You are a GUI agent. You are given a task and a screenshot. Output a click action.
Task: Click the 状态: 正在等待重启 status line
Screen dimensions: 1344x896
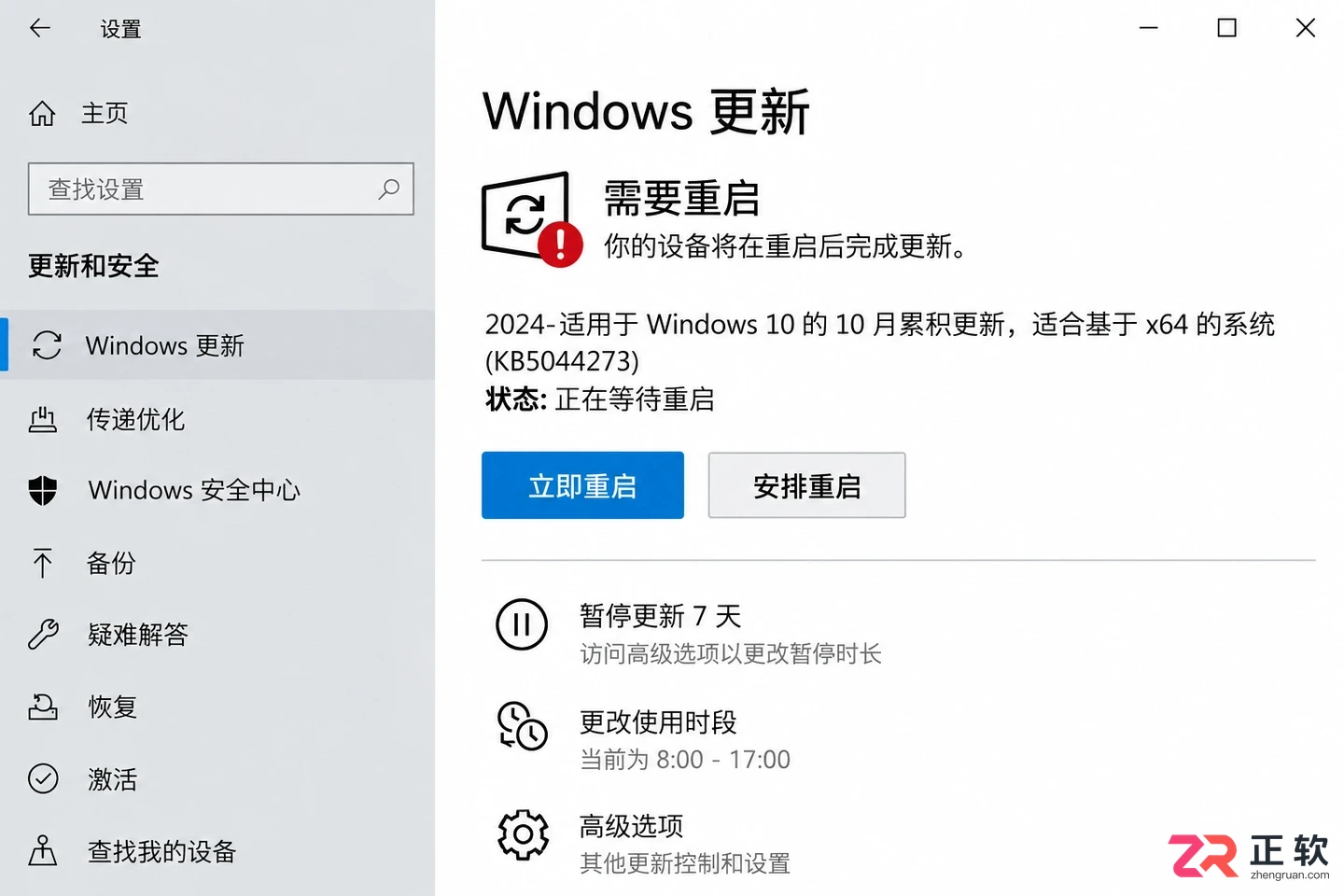[600, 399]
